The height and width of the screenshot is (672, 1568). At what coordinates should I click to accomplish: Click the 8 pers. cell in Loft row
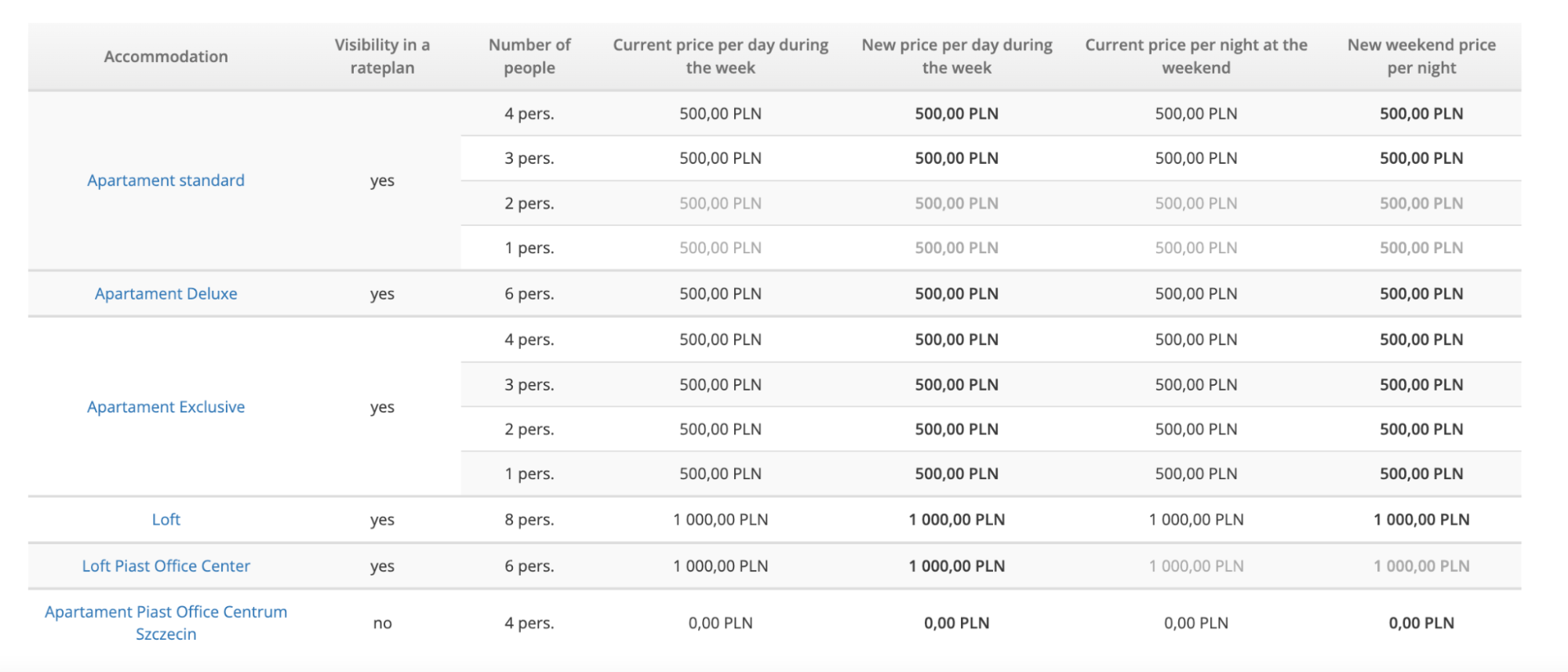pyautogui.click(x=529, y=520)
